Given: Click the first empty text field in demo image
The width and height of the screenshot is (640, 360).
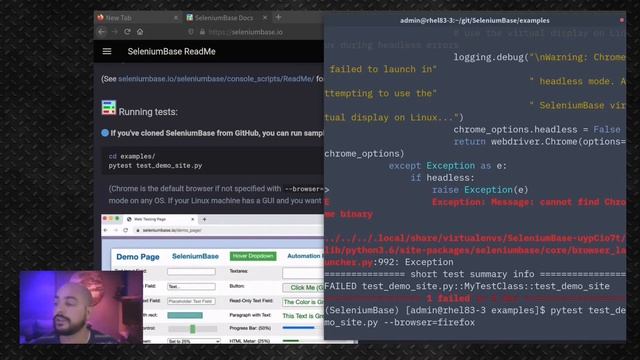Looking at the screenshot, I should pos(191,271).
